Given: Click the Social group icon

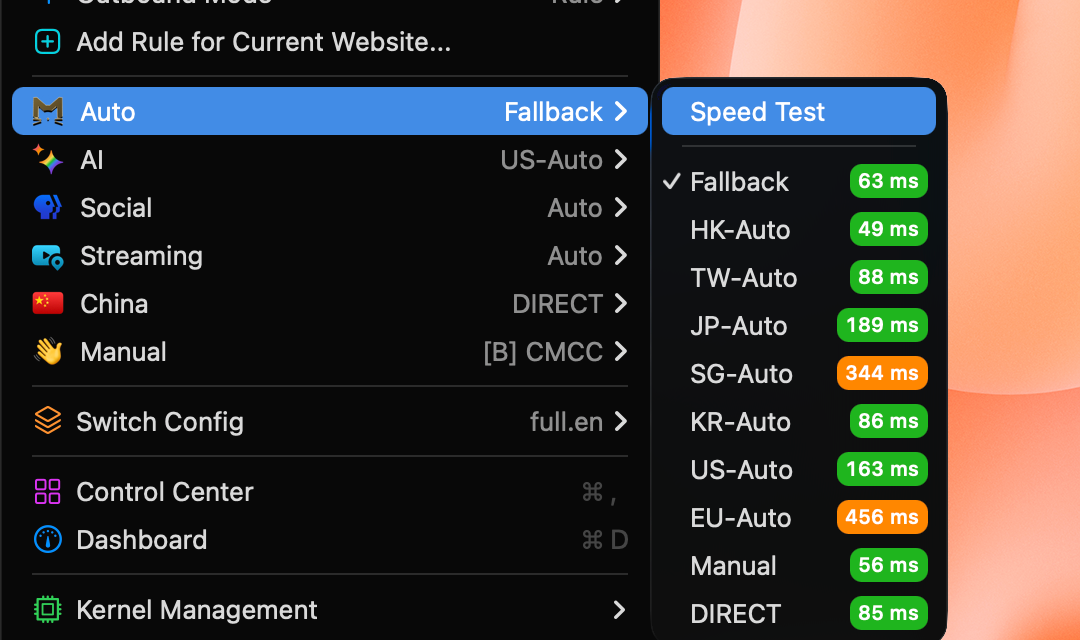Looking at the screenshot, I should [46, 207].
